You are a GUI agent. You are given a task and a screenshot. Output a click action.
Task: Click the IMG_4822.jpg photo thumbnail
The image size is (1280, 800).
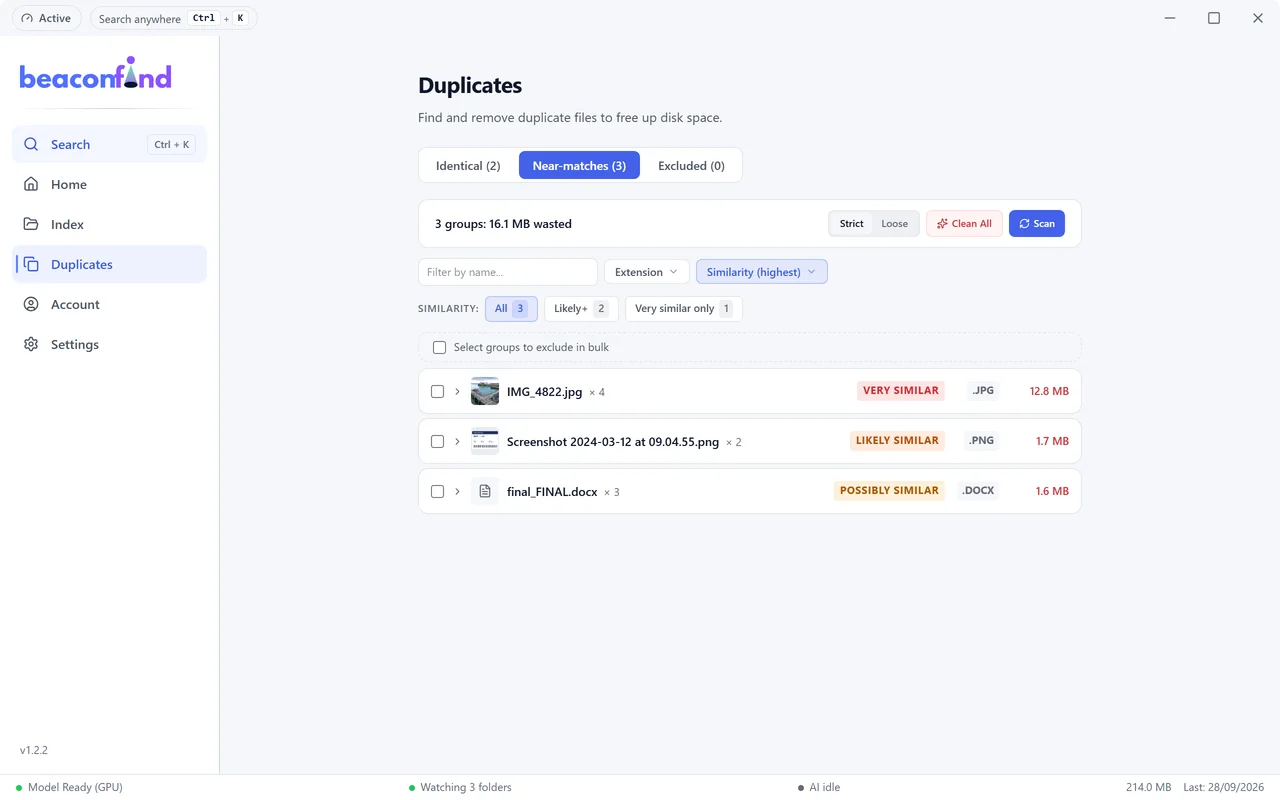485,391
